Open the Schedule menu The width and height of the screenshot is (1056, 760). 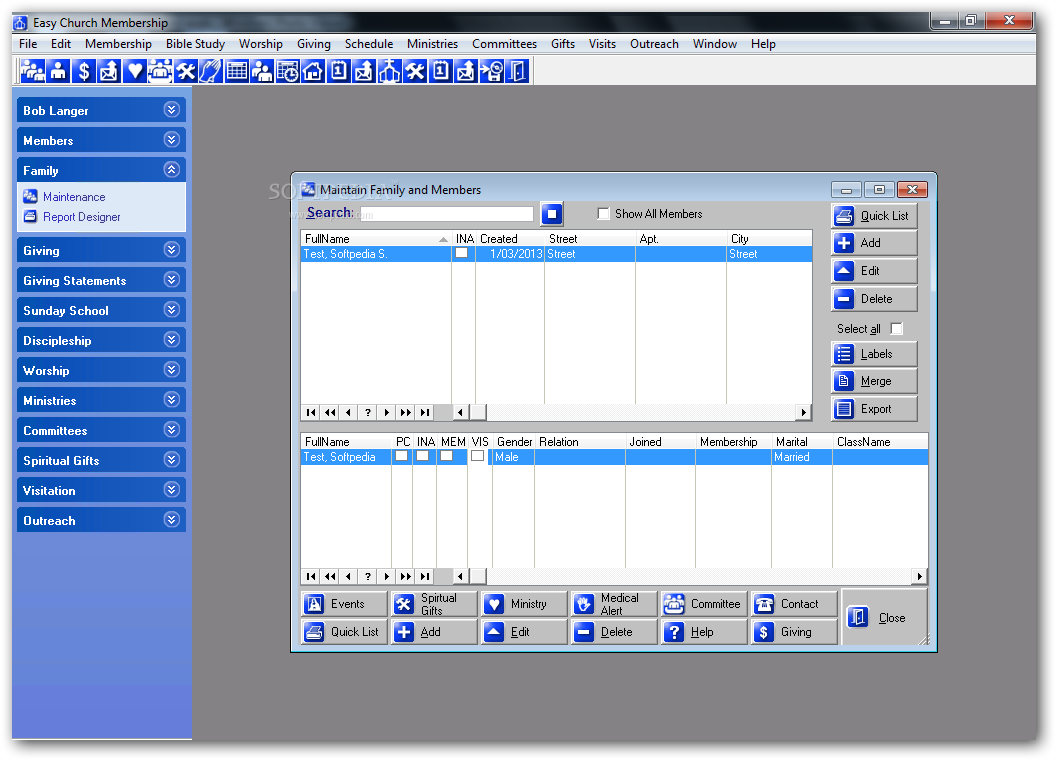(x=369, y=44)
